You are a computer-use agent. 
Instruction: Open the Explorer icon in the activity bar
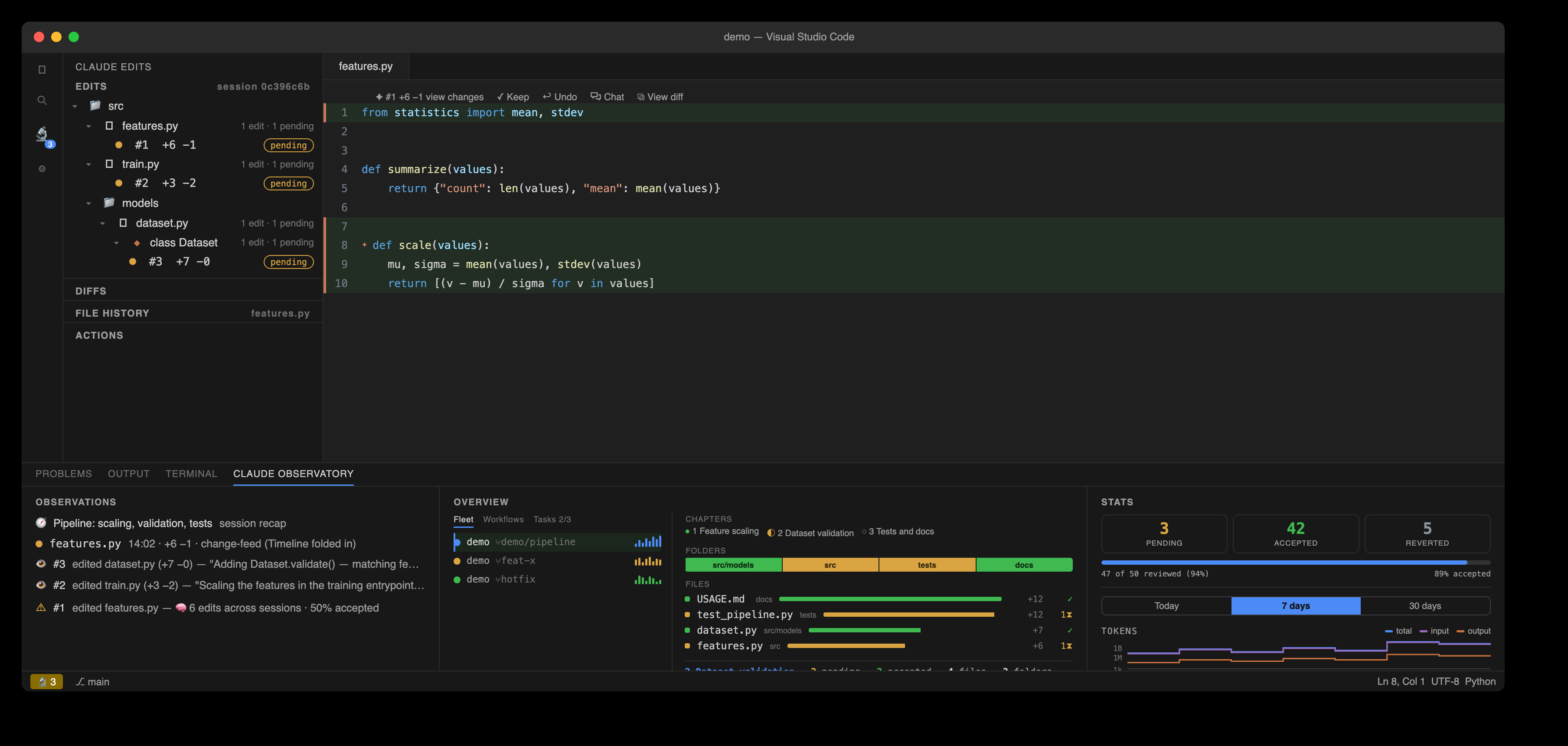pyautogui.click(x=42, y=69)
